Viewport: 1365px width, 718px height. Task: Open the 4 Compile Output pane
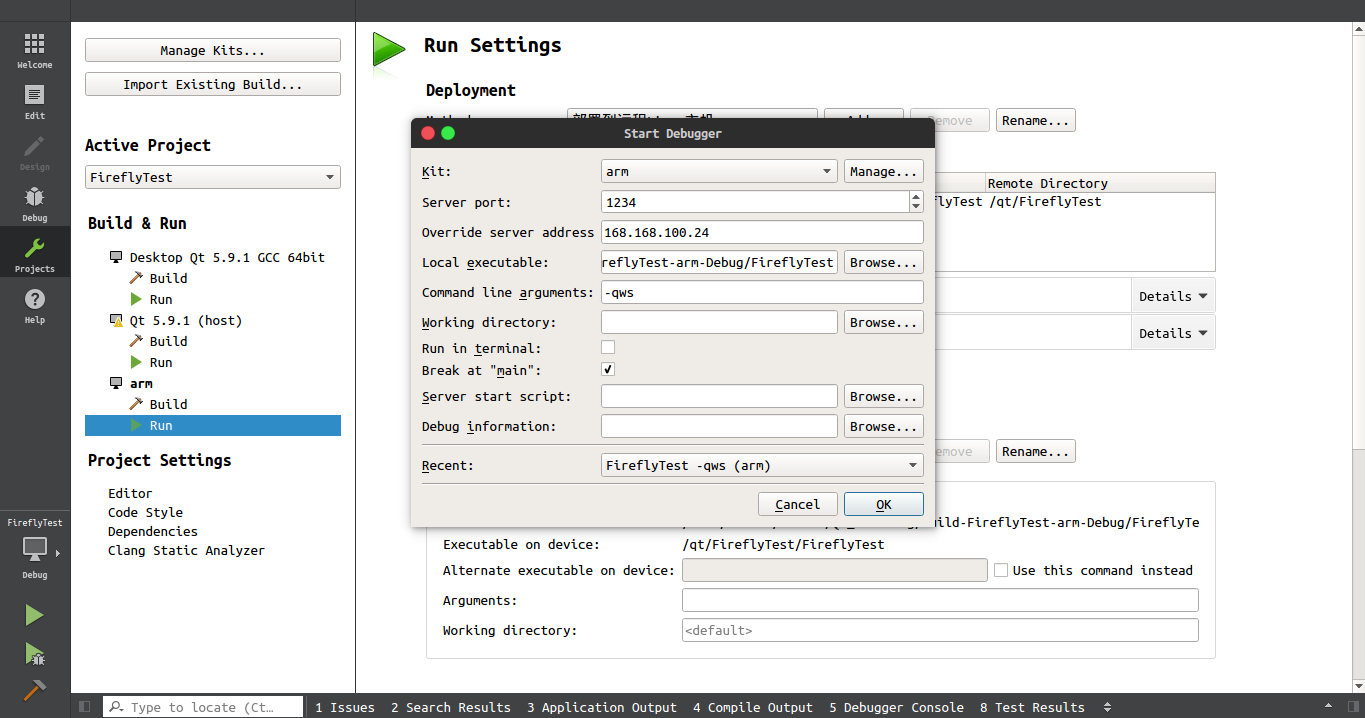click(x=753, y=707)
